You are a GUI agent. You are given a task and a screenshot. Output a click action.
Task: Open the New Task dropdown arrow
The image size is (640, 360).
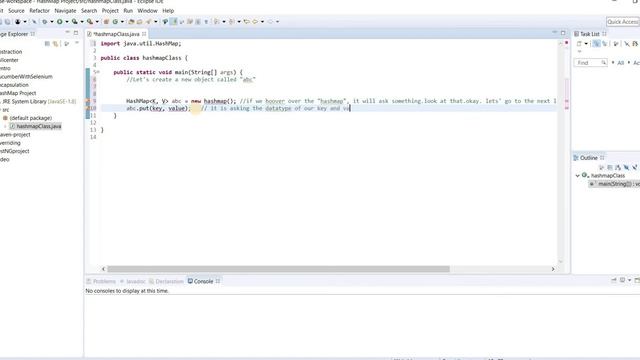pos(586,44)
